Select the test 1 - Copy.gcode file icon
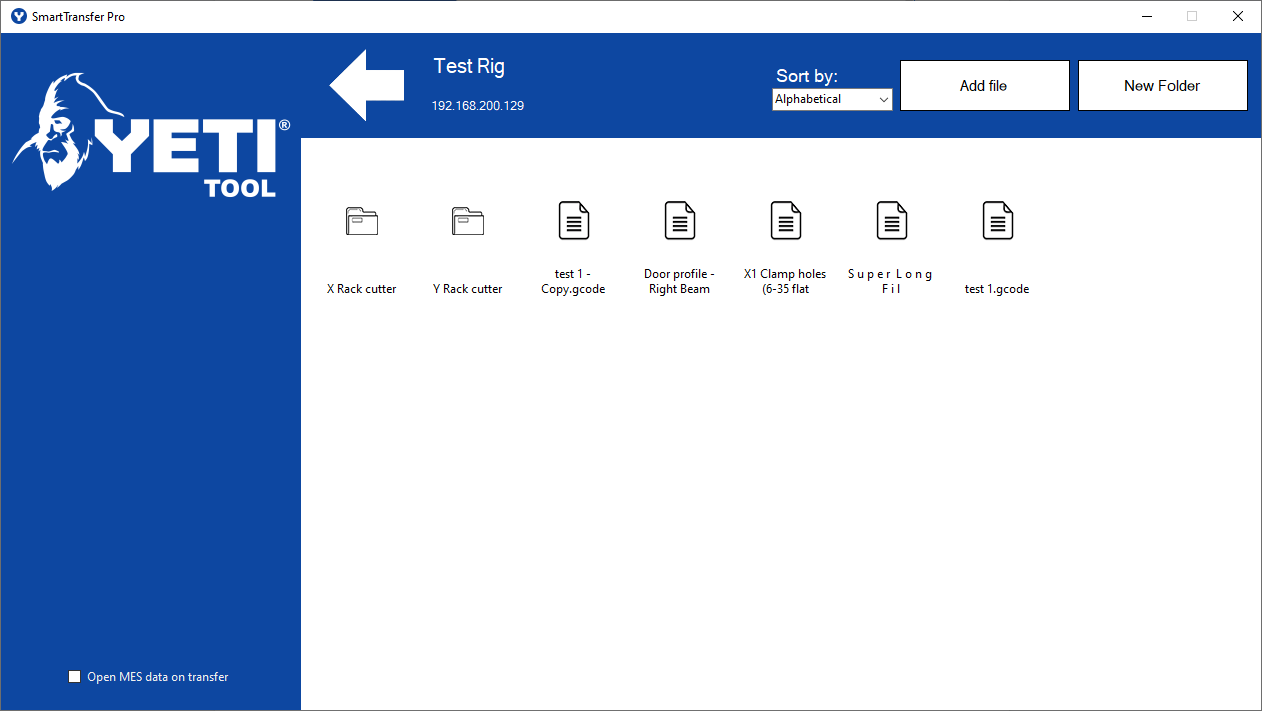The image size is (1262, 711). (574, 220)
